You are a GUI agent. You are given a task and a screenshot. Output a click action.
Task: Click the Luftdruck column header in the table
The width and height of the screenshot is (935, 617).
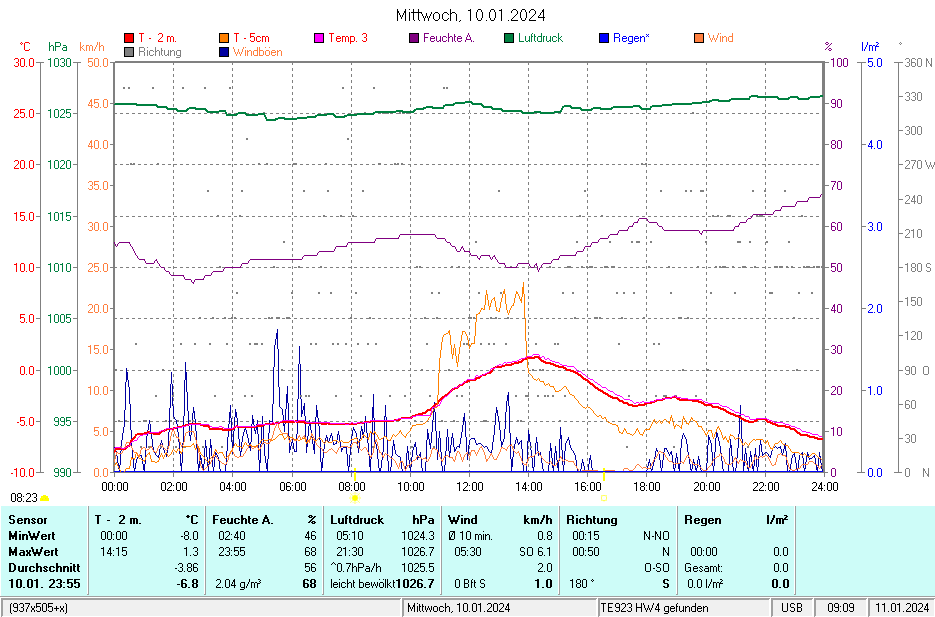tap(357, 520)
